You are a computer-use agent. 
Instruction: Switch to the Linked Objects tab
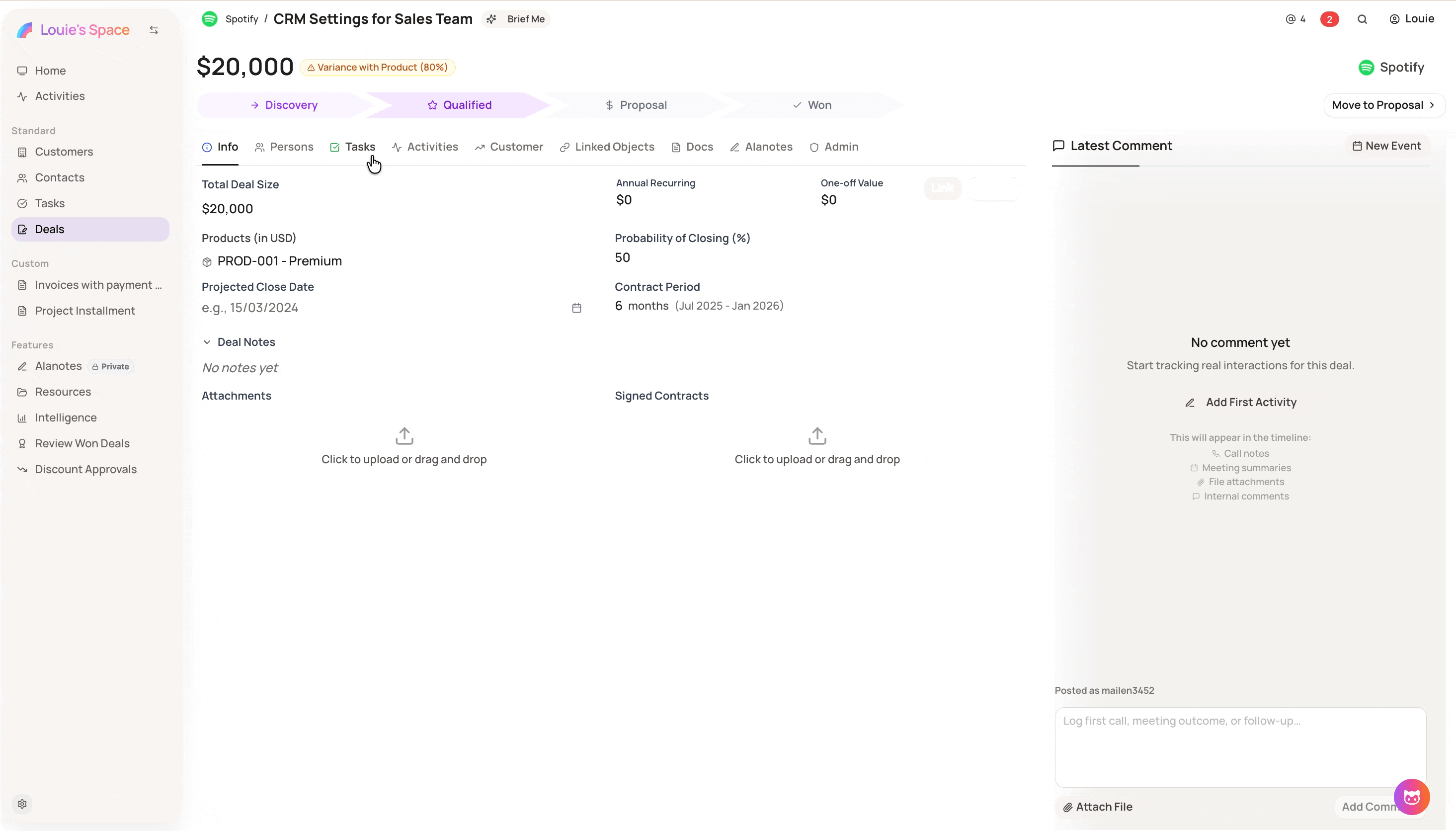pos(606,147)
